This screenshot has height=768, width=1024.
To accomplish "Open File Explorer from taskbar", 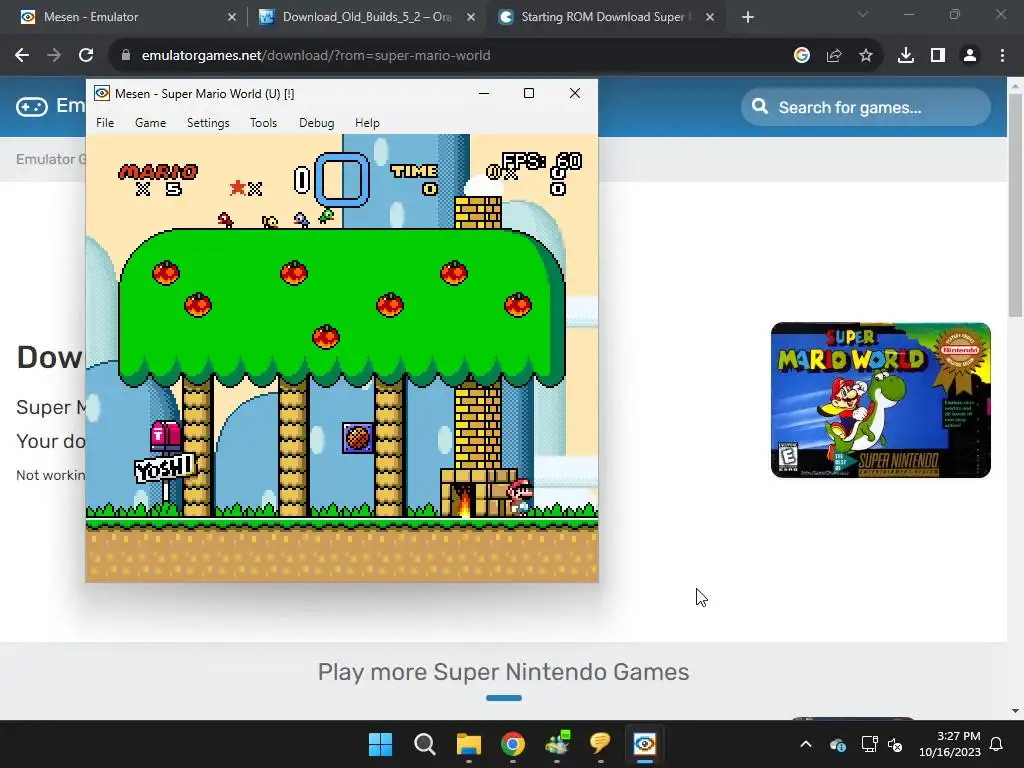I will coord(468,744).
